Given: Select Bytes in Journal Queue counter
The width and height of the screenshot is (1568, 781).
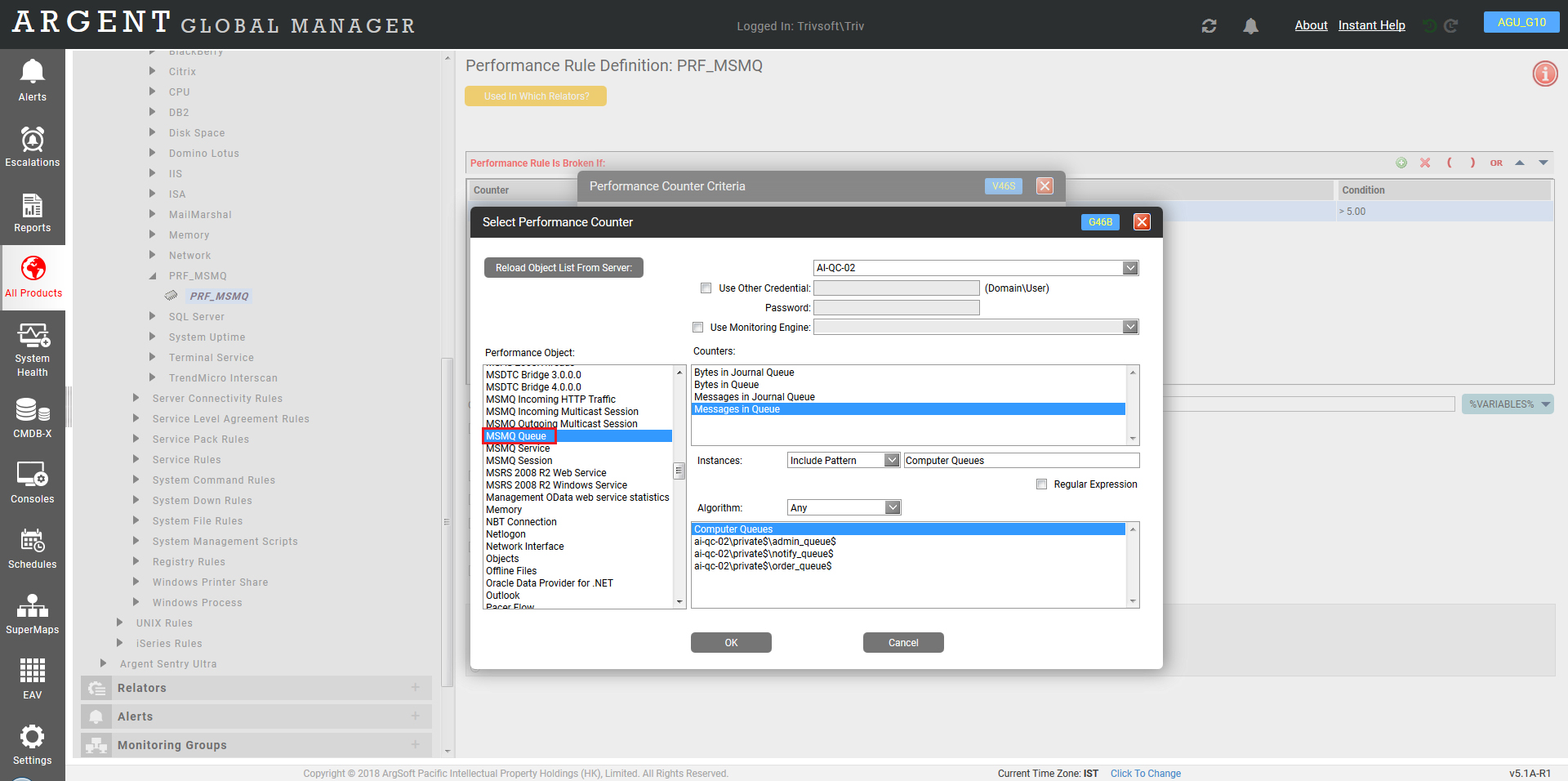Looking at the screenshot, I should click(x=744, y=373).
